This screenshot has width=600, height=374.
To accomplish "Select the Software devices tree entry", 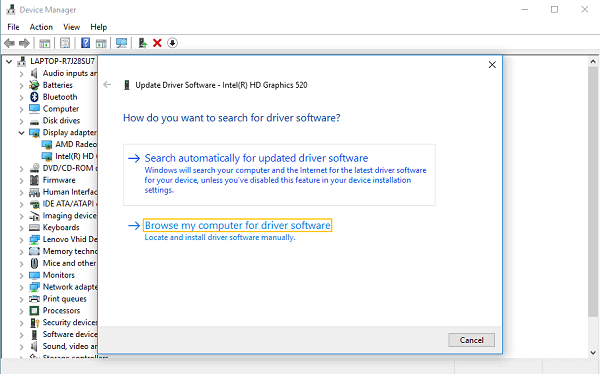I will [x=70, y=334].
